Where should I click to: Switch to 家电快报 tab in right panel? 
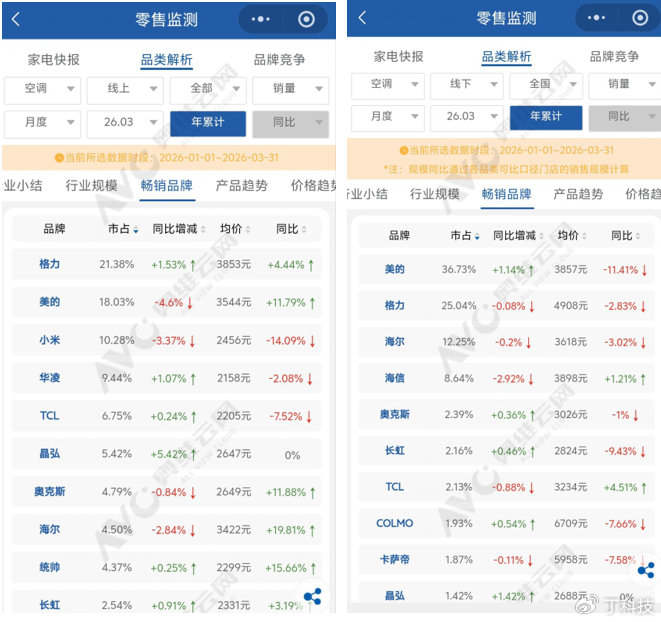398,57
